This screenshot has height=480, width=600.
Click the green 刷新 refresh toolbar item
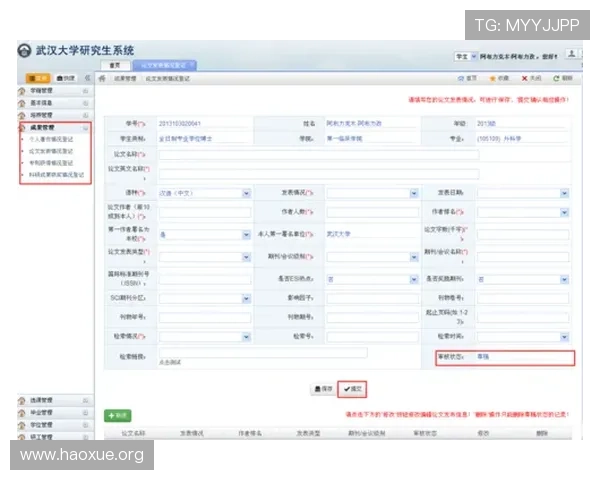(x=562, y=78)
